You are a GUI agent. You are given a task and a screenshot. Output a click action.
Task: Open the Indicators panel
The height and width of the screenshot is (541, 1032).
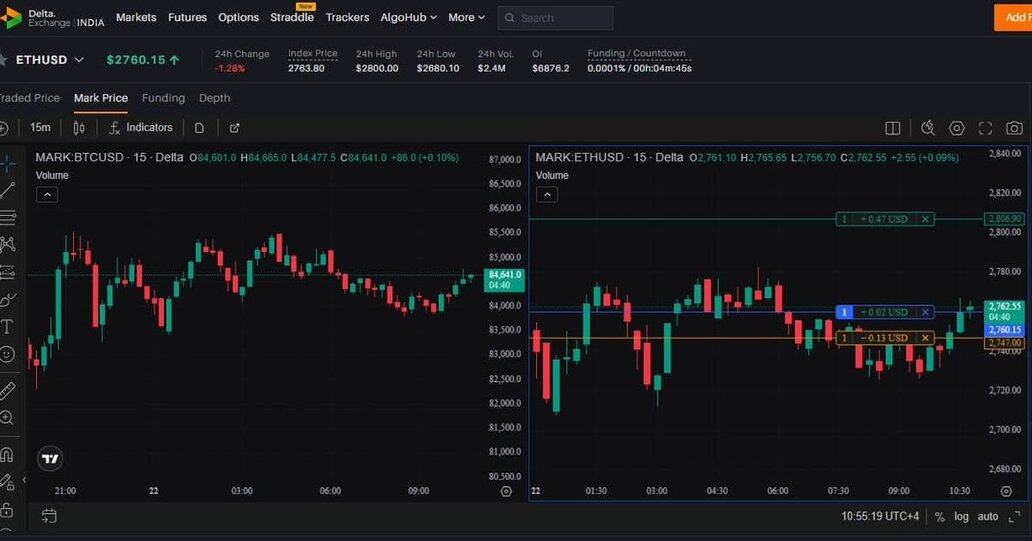(141, 128)
